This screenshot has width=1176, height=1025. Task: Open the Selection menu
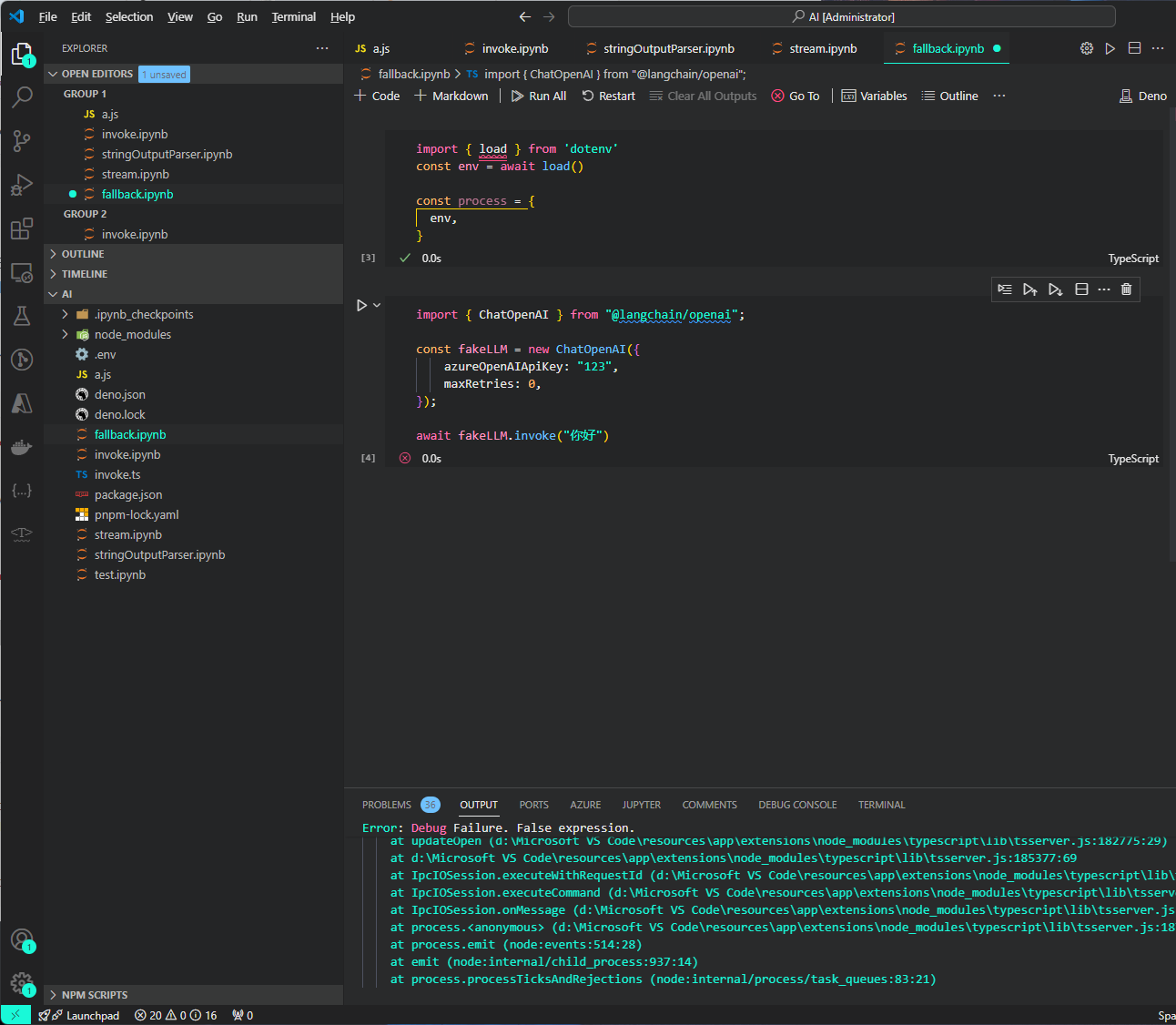tap(129, 16)
